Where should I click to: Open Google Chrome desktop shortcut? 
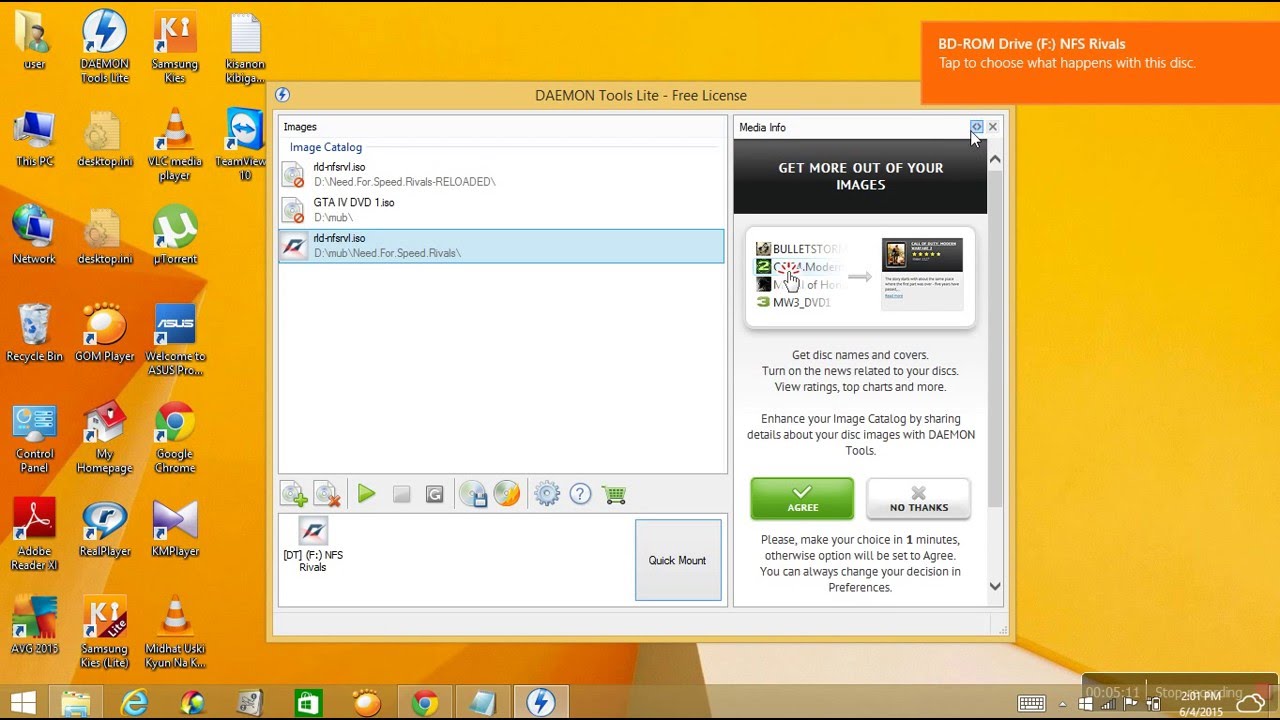(x=174, y=439)
